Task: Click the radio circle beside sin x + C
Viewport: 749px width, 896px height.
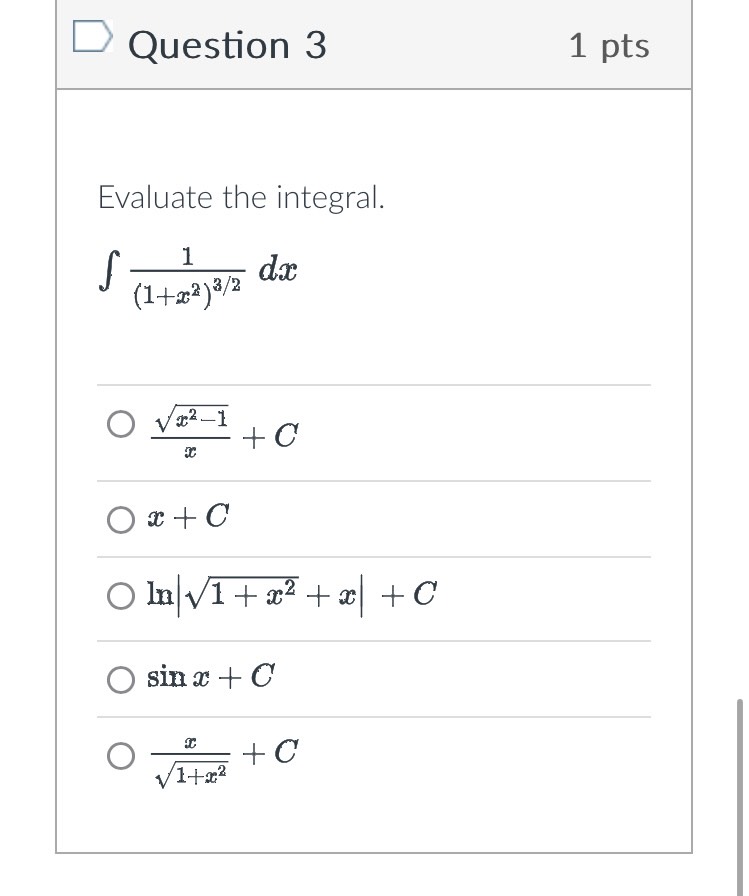Action: (x=120, y=679)
